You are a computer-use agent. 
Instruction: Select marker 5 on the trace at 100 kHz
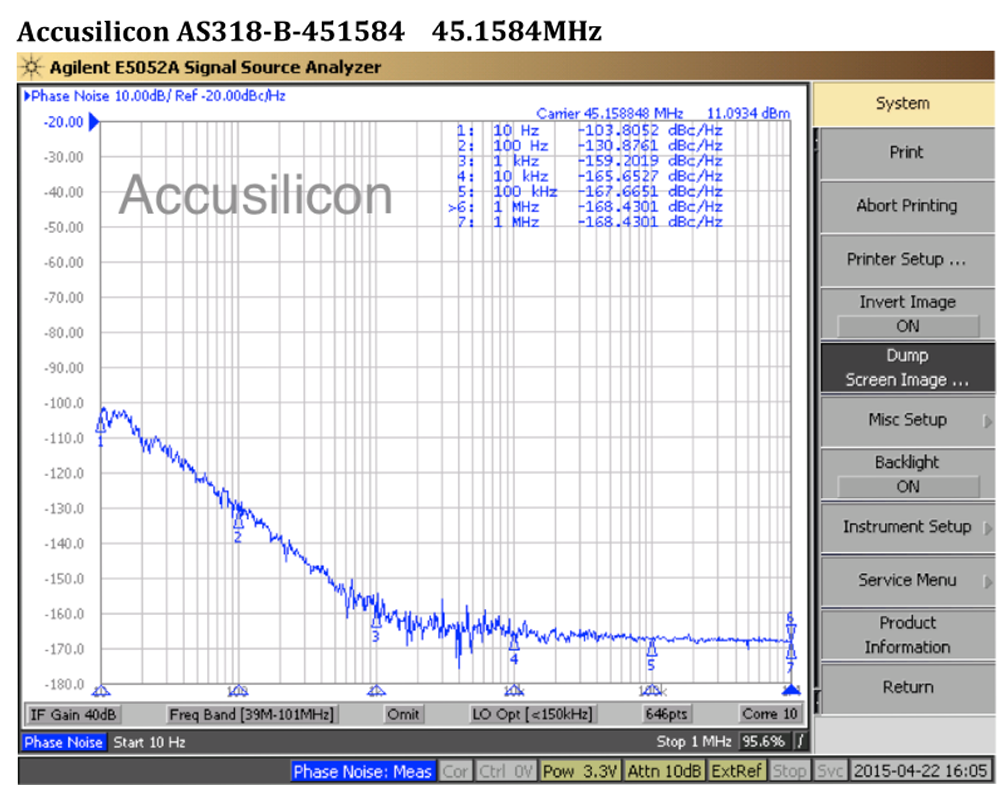(x=651, y=649)
